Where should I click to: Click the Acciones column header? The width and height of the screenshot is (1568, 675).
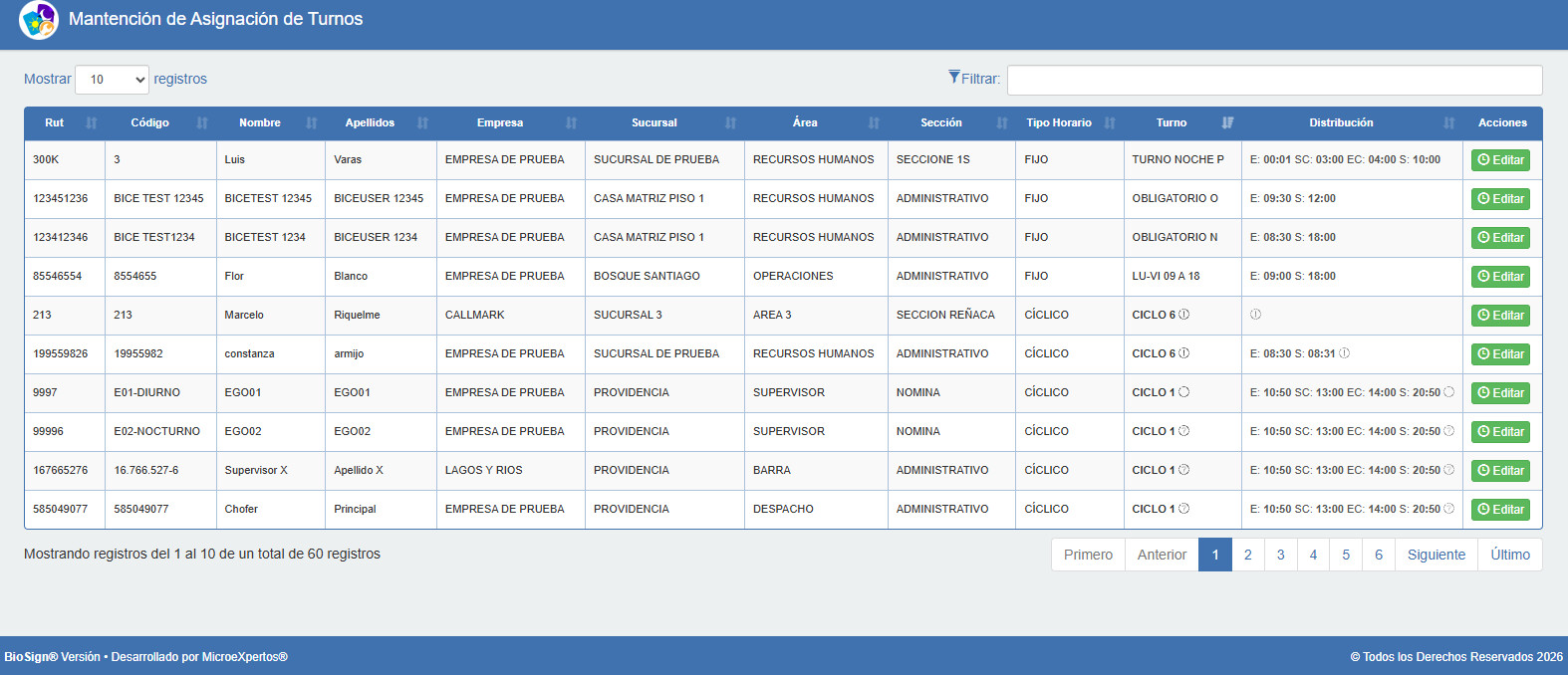coord(1502,123)
